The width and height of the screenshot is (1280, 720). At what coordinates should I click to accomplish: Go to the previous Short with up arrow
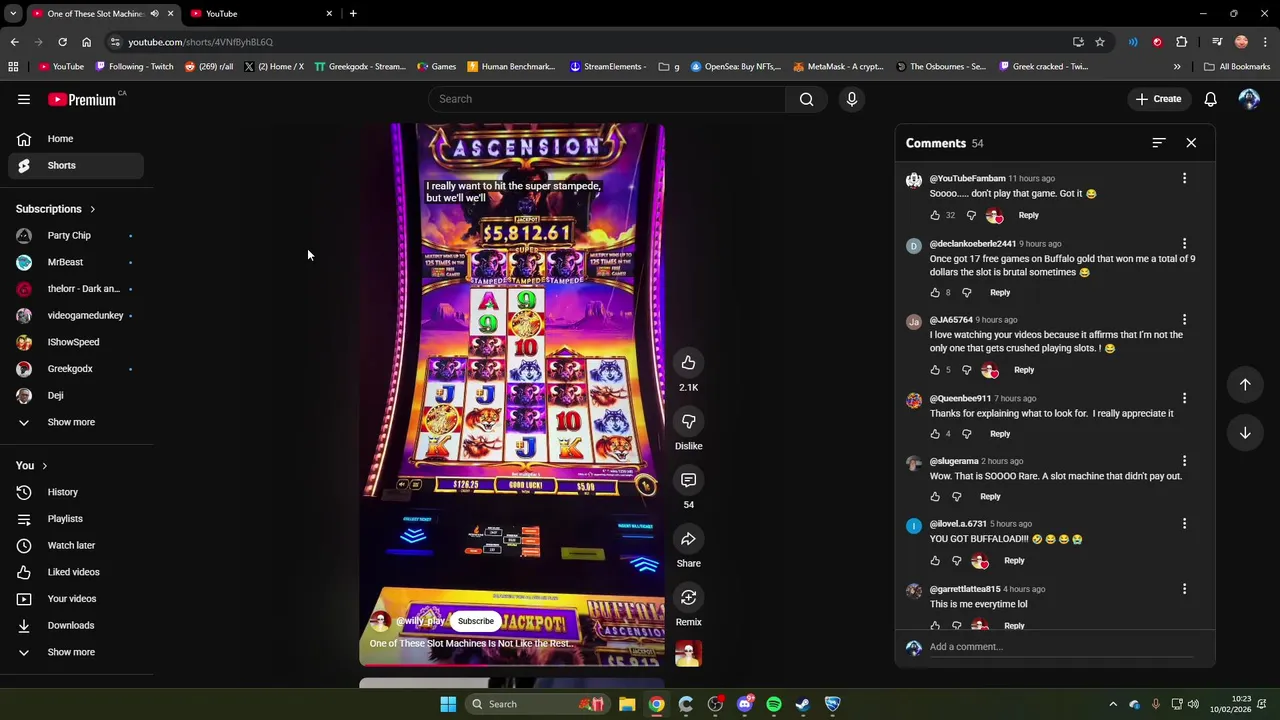[x=1245, y=385]
